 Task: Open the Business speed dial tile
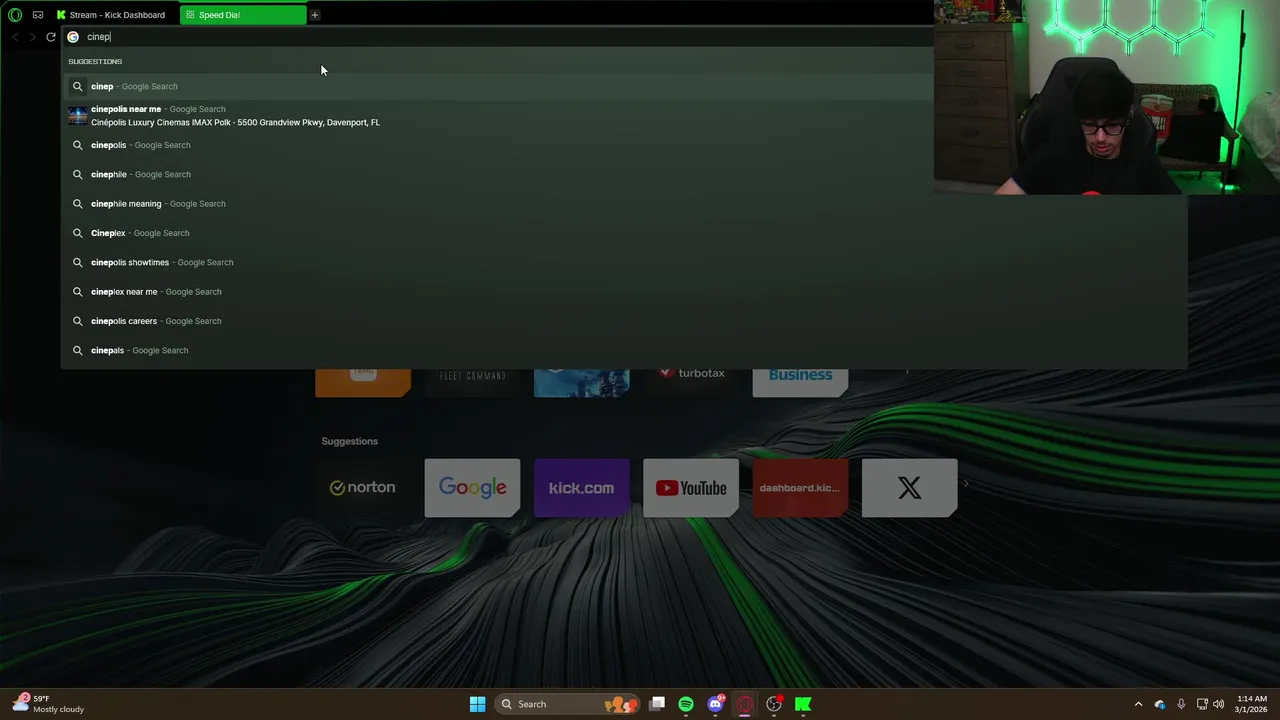click(800, 381)
